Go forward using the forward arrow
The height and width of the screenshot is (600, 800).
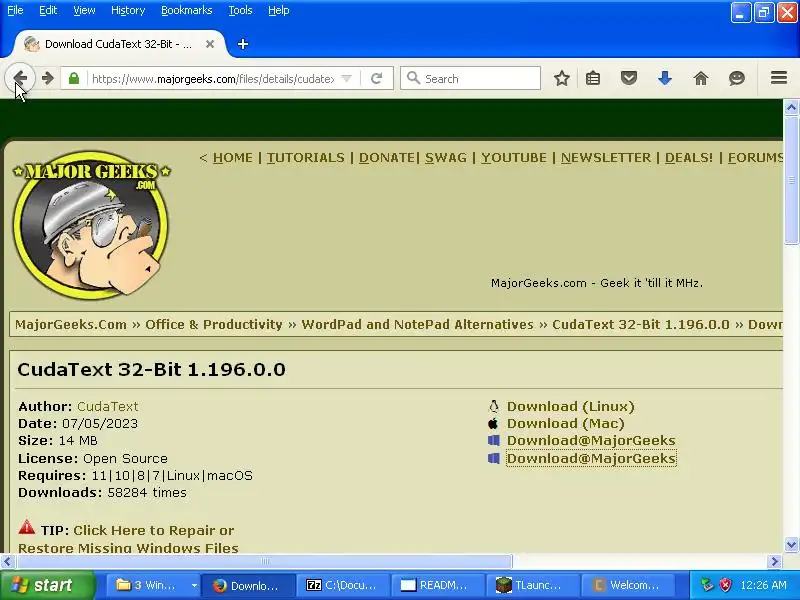coord(47,78)
